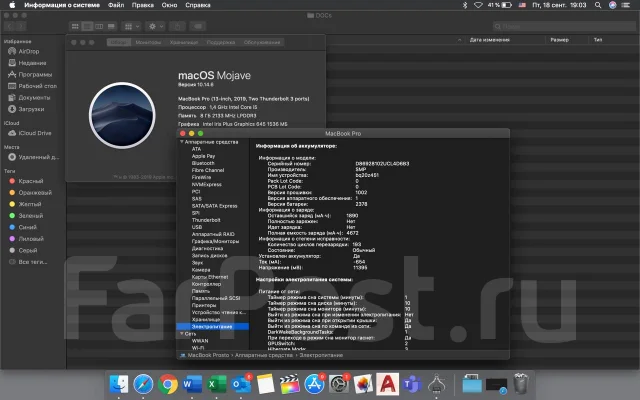This screenshot has height=400, width=640.
Task: Select Thunderbolt in hardware list
Action: [x=206, y=220]
